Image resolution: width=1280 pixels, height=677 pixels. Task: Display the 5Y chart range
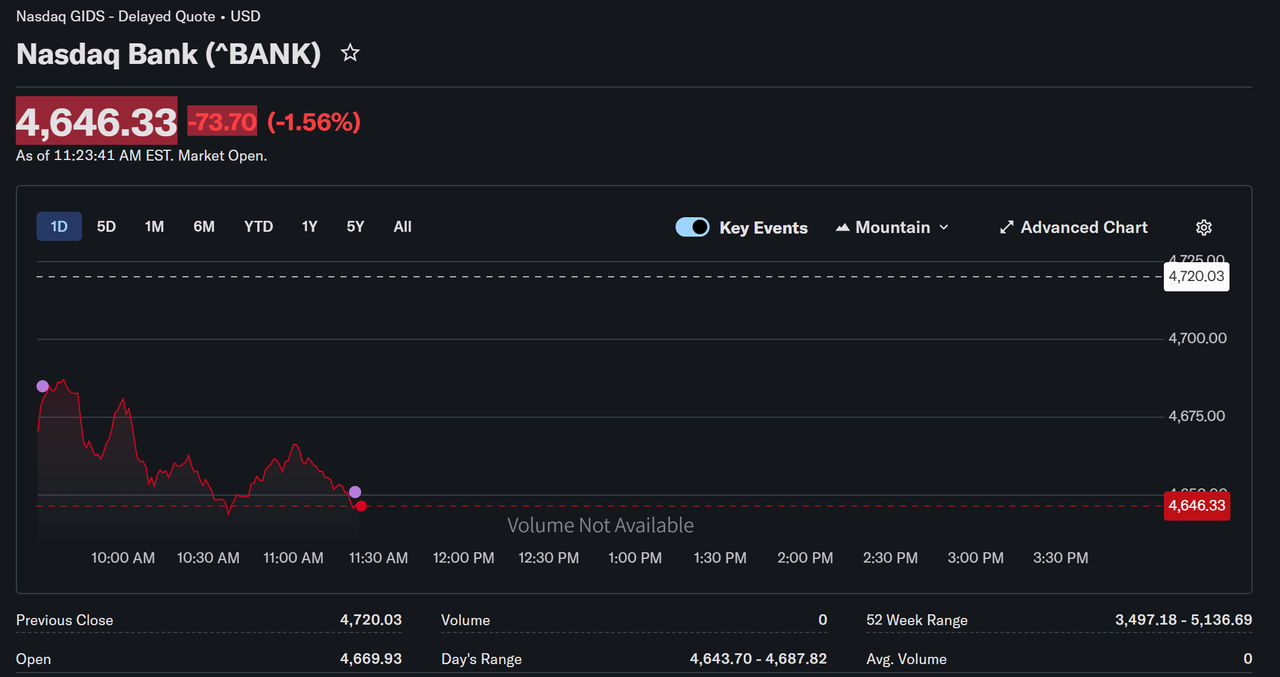click(355, 227)
